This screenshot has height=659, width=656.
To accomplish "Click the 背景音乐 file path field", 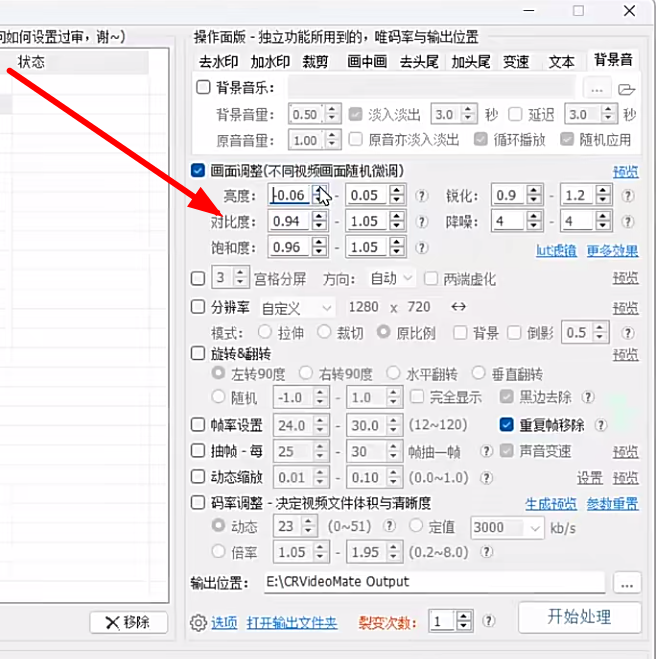I will [x=432, y=88].
